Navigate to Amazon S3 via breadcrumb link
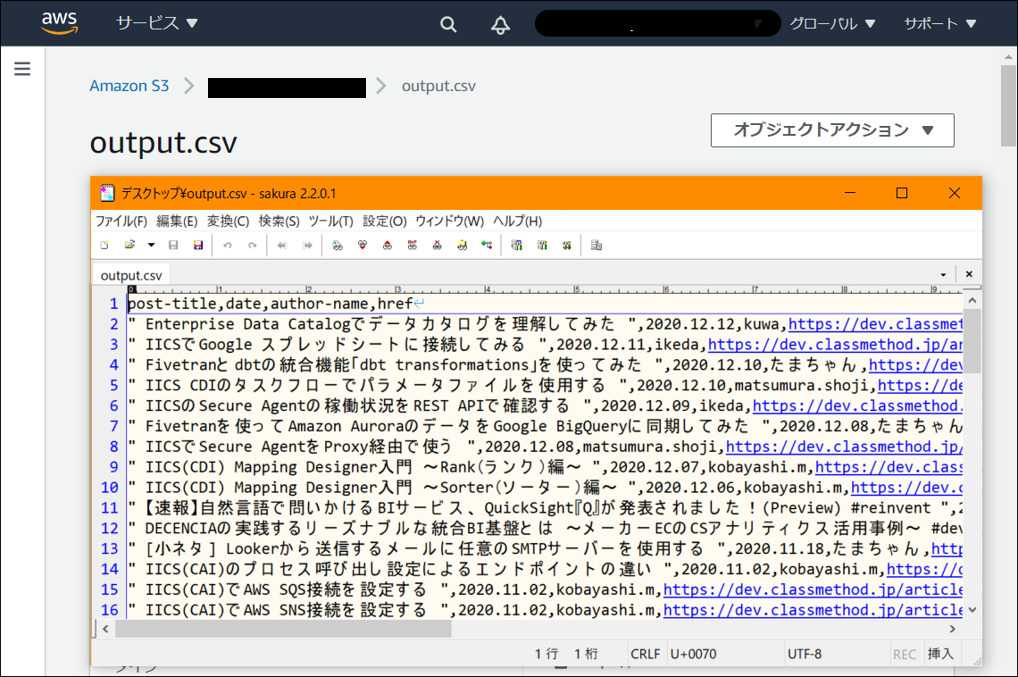 [129, 86]
